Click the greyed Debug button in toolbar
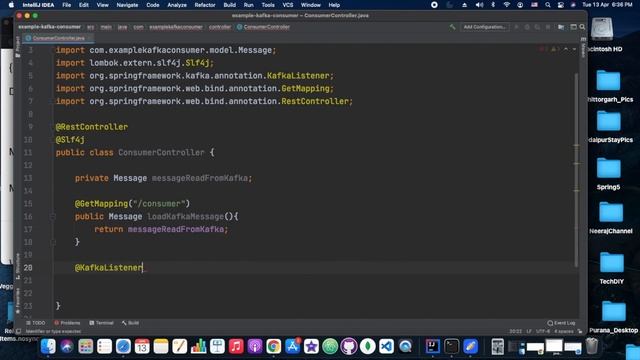Screen dimensions: 640x360 [x=527, y=27]
